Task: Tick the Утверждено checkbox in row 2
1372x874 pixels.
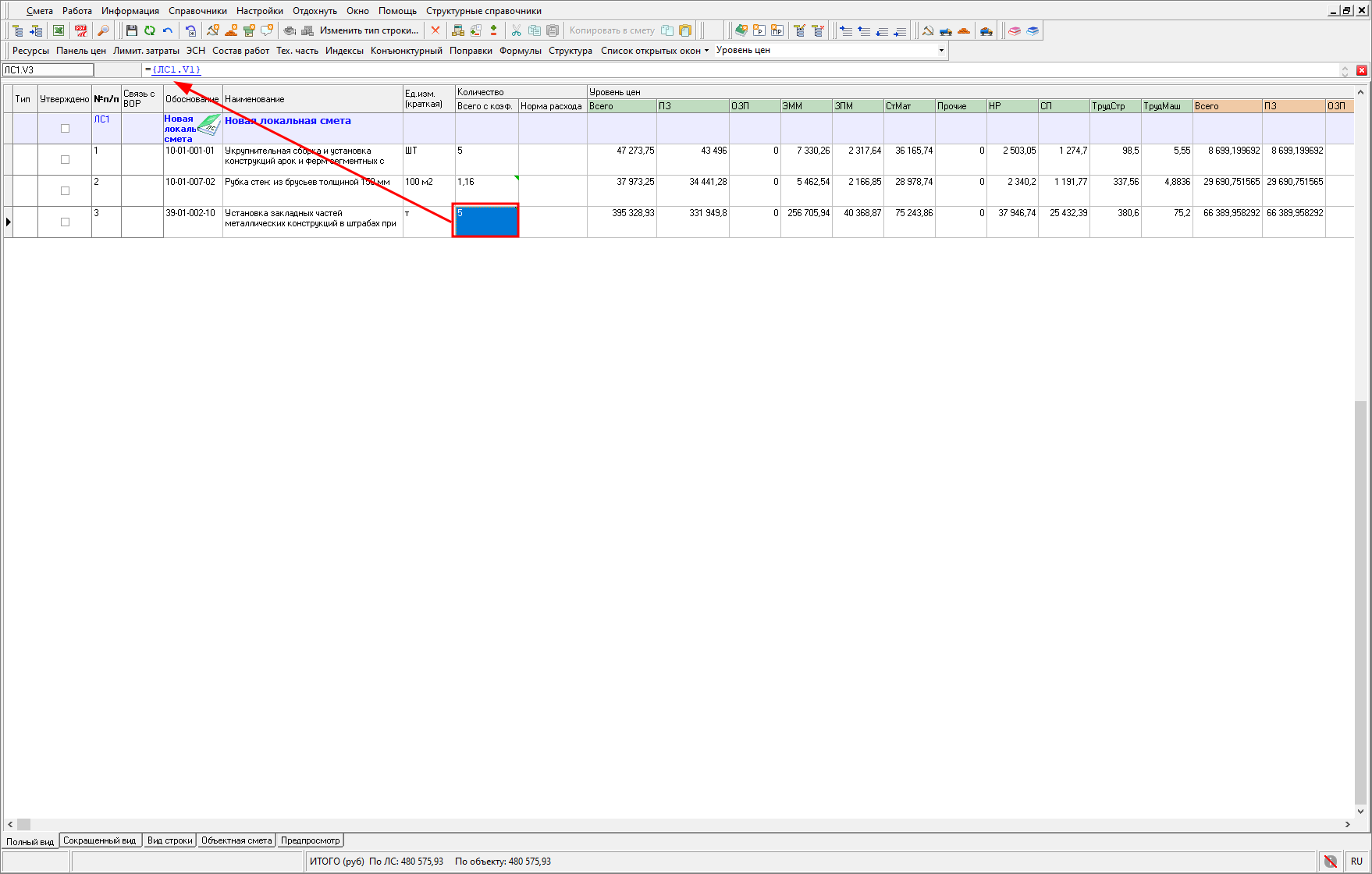Action: click(x=65, y=191)
